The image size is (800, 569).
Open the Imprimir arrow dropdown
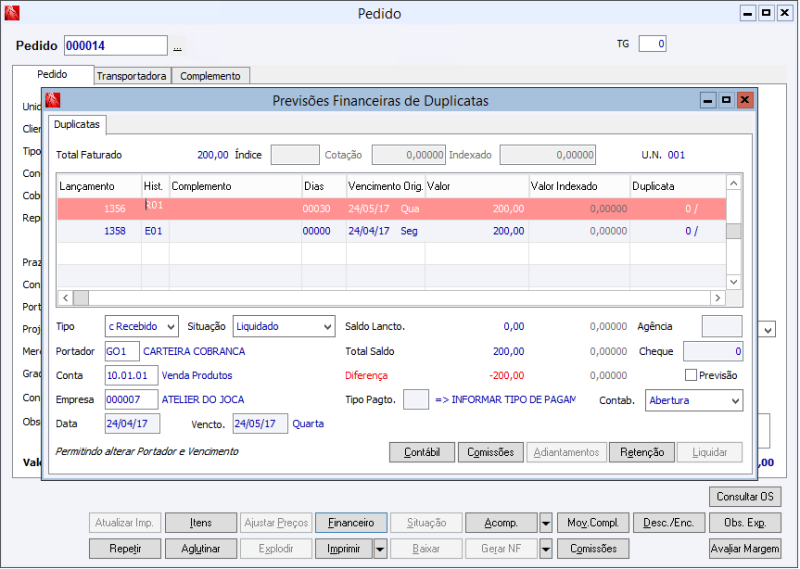[380, 549]
